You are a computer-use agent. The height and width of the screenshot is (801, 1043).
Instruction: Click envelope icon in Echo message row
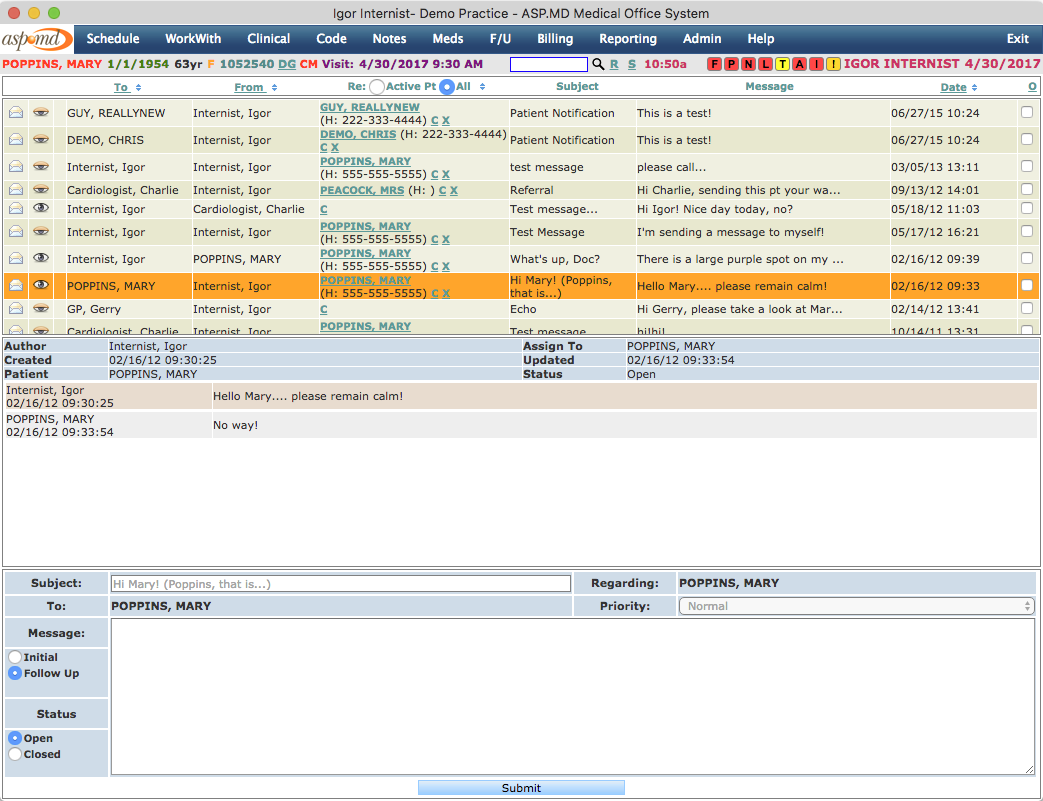(x=16, y=309)
